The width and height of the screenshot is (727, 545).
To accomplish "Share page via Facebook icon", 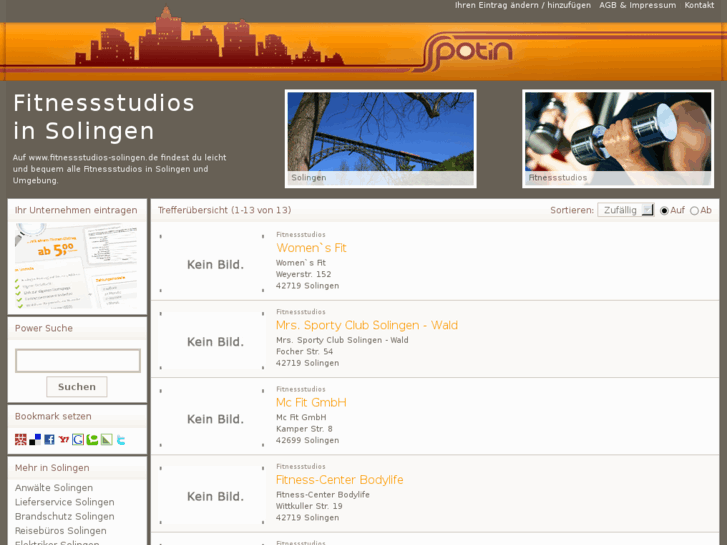I will 49,439.
